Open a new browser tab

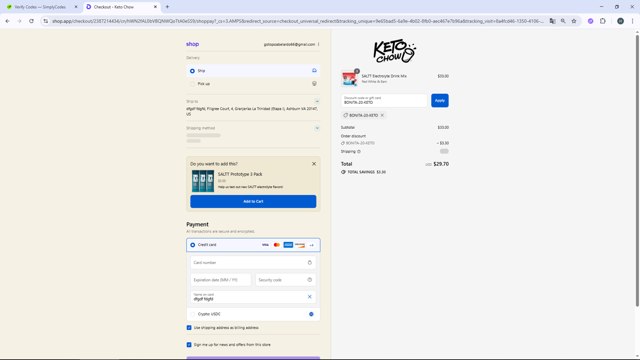pos(167,7)
